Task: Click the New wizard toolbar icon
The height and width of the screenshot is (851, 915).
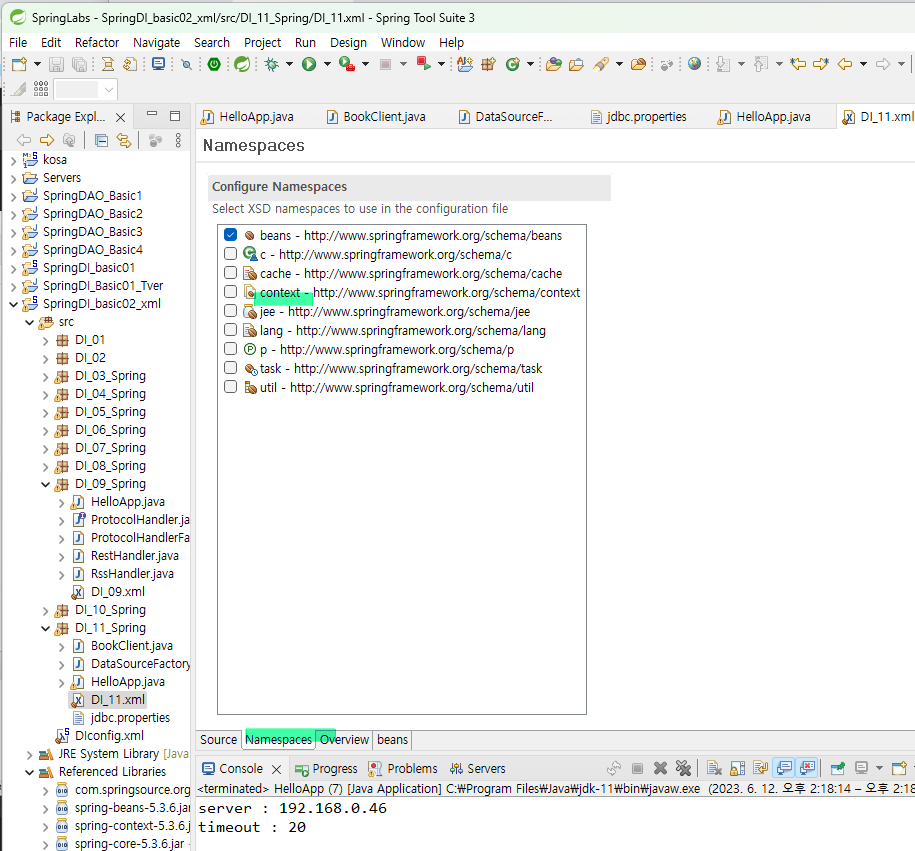Action: (x=19, y=64)
